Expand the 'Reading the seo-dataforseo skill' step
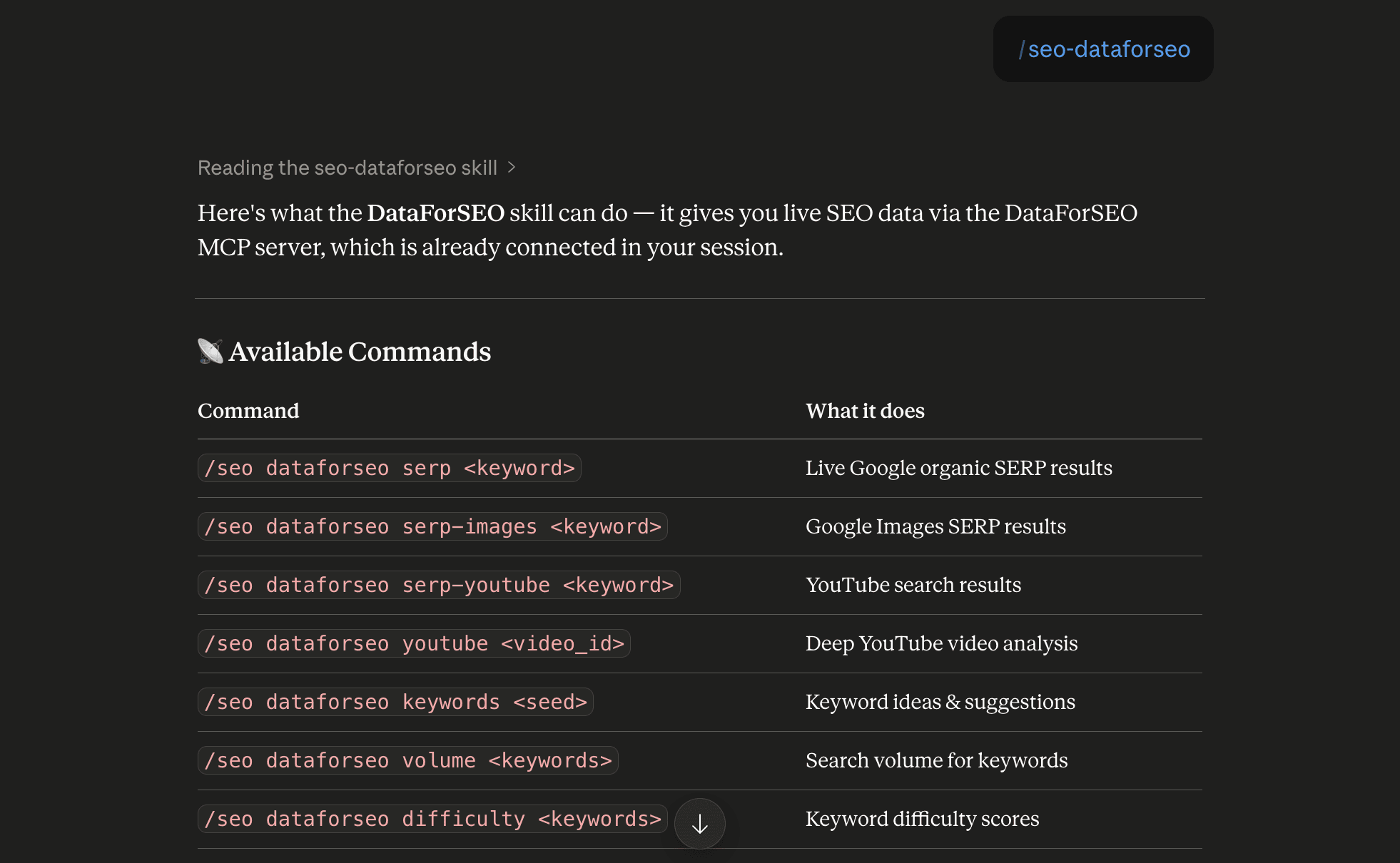This screenshot has height=863, width=1400. coord(356,168)
